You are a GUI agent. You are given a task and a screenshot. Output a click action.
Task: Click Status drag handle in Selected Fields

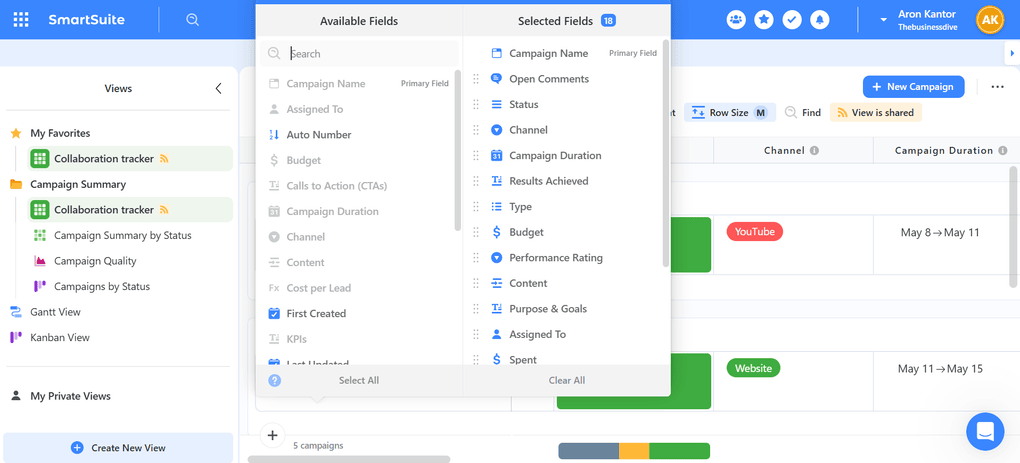point(476,104)
